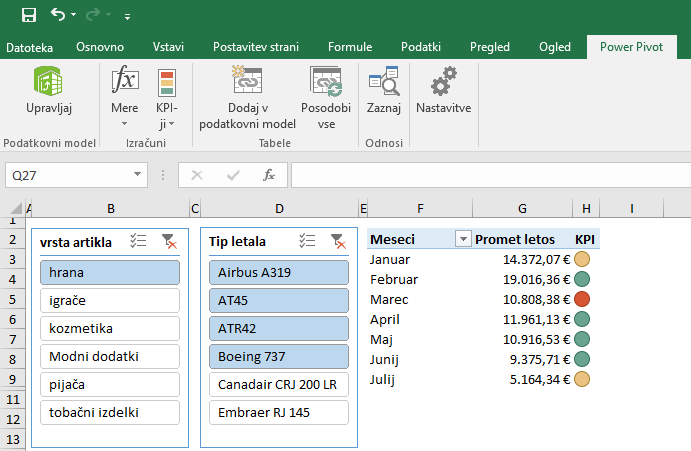Toggle the Boeing 737 slicer item
This screenshot has width=691, height=451.
pos(279,357)
